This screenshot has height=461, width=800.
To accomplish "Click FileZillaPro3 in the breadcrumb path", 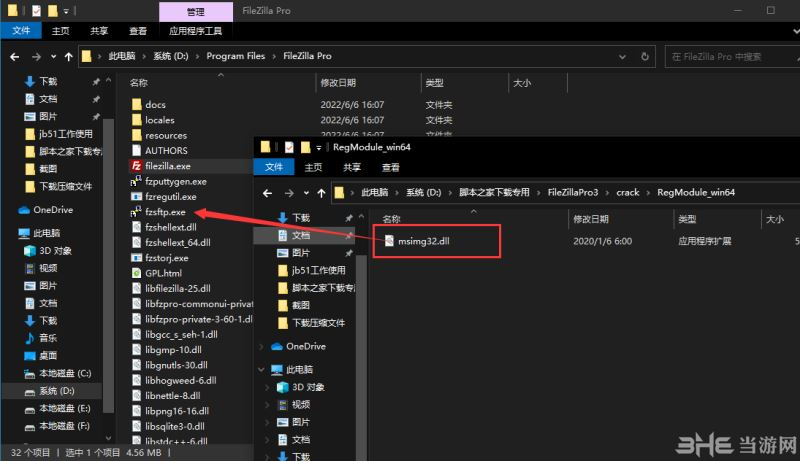I will [x=572, y=193].
